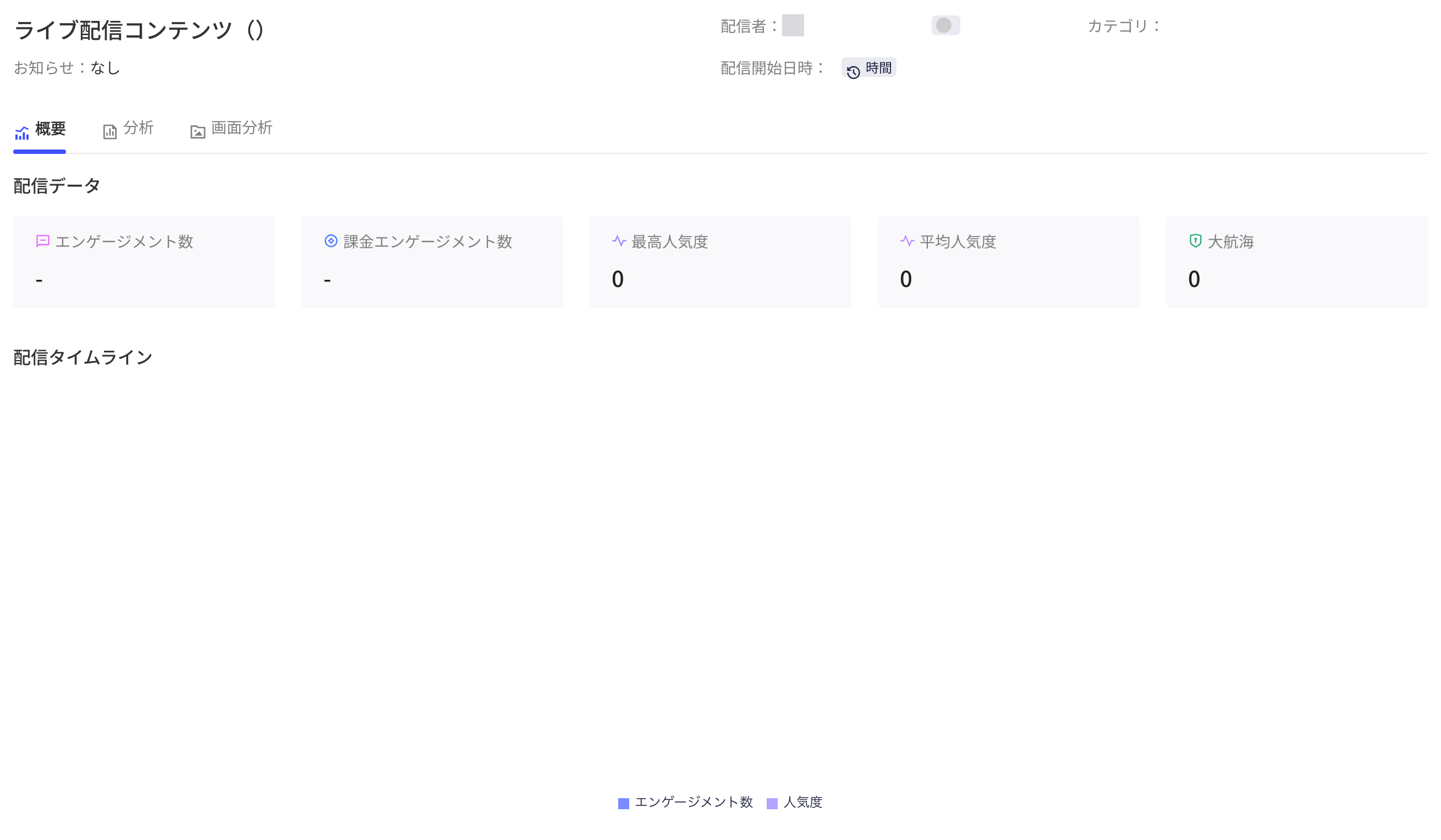Toggle the grey switch in the header

946,25
